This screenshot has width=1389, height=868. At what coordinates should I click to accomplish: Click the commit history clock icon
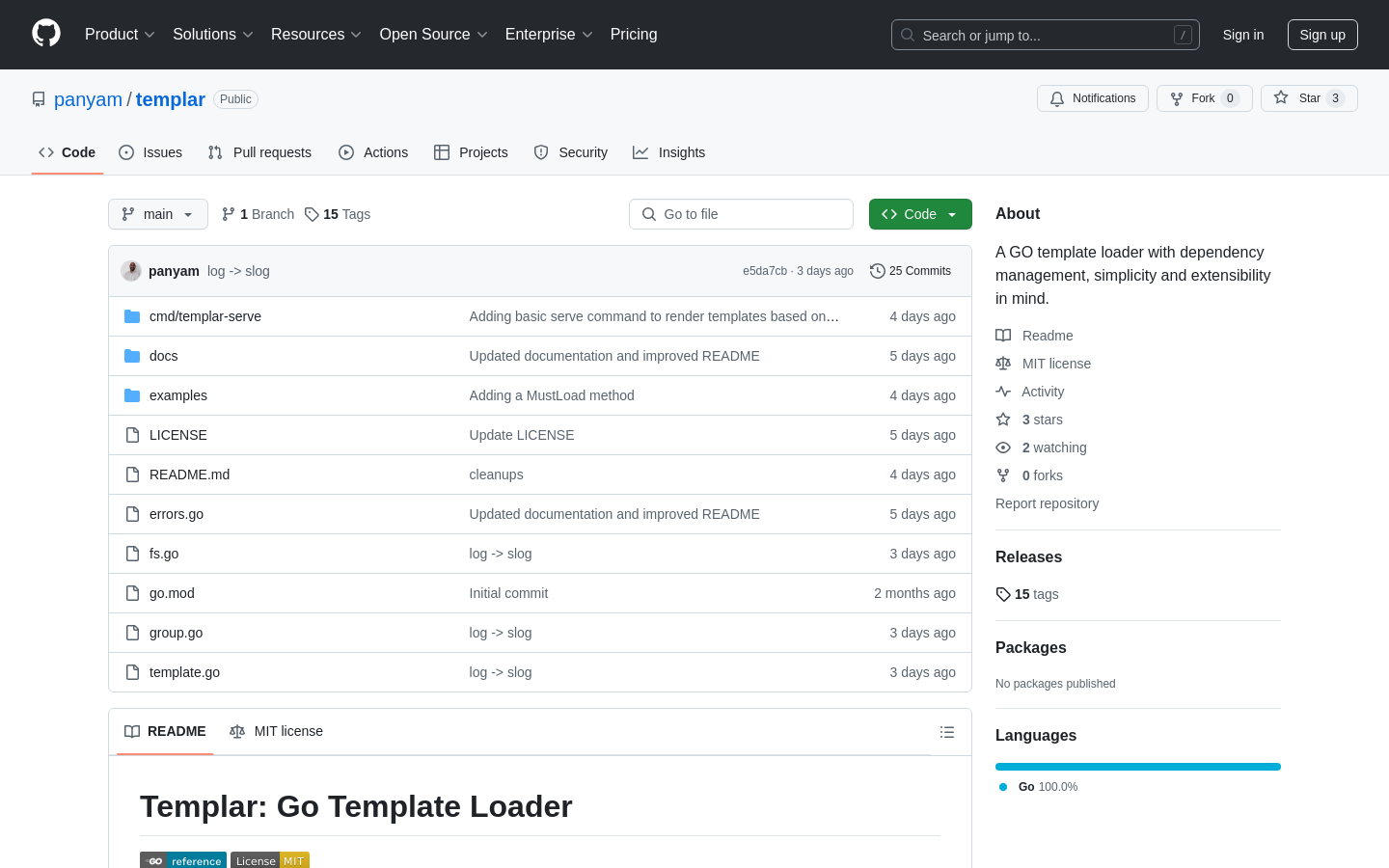[877, 271]
